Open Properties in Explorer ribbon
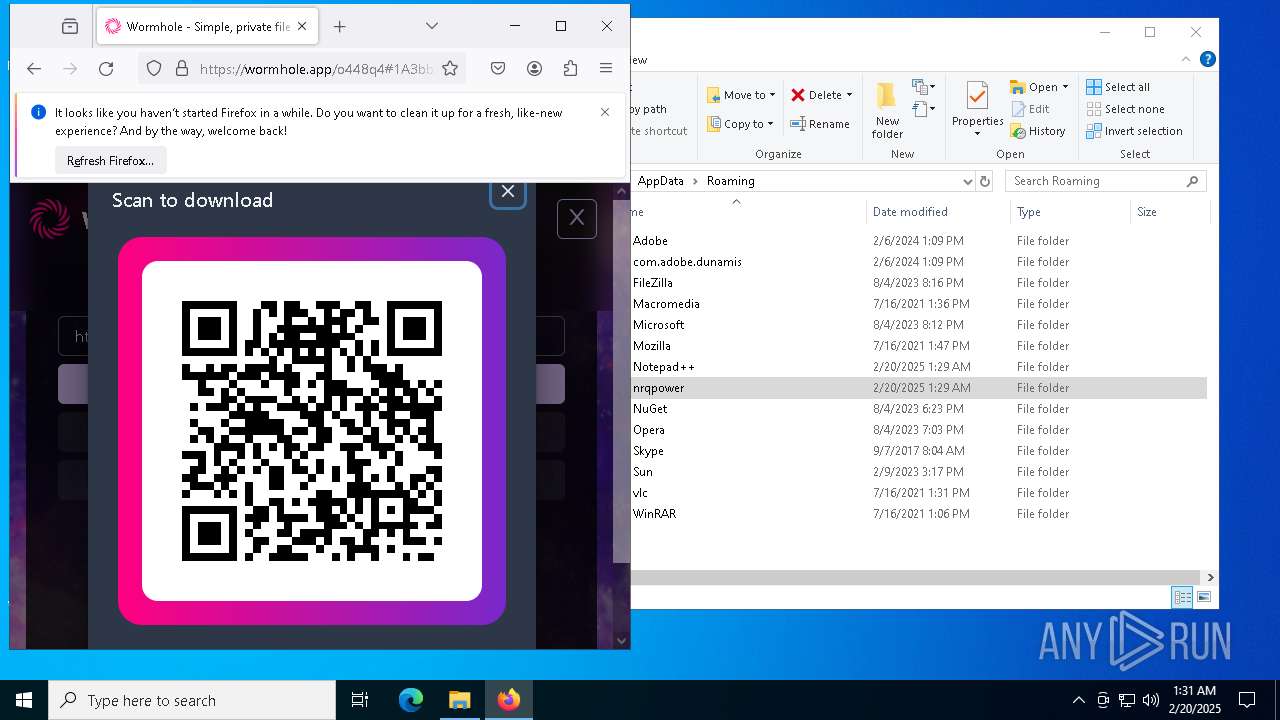Screen dimensions: 1280x720 click(977, 110)
